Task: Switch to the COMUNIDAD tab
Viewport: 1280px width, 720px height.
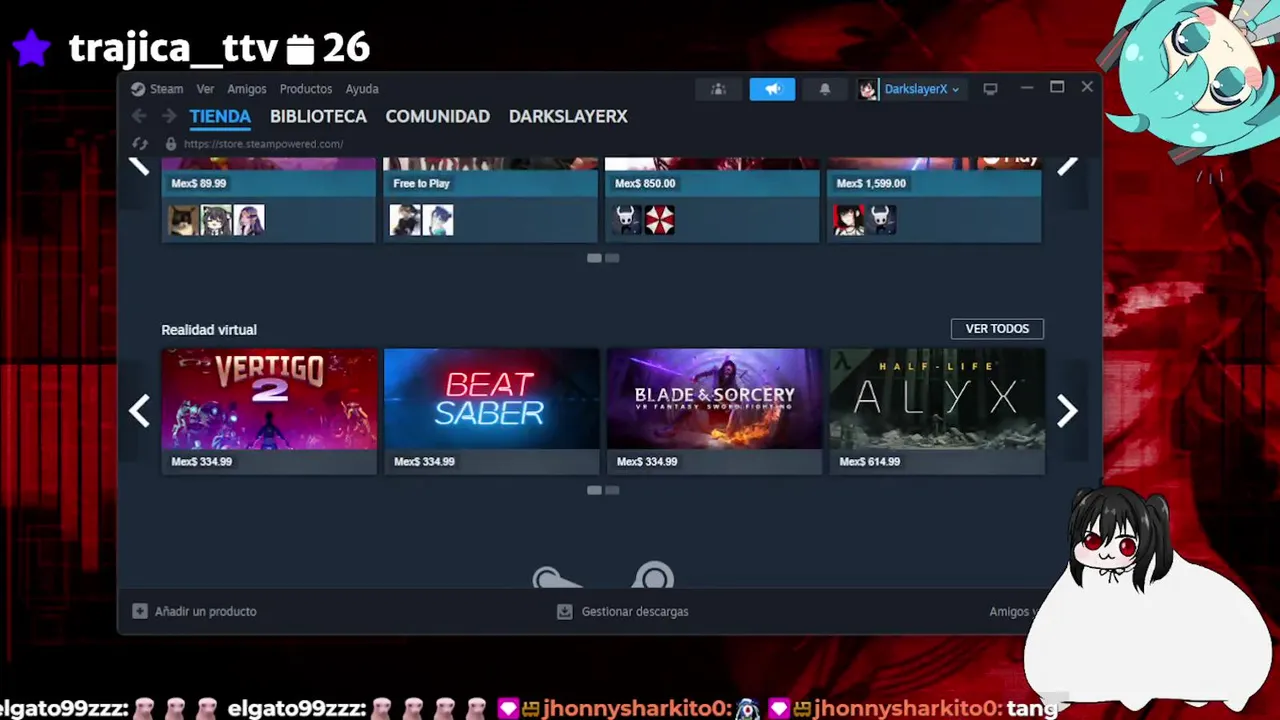Action: tap(437, 116)
